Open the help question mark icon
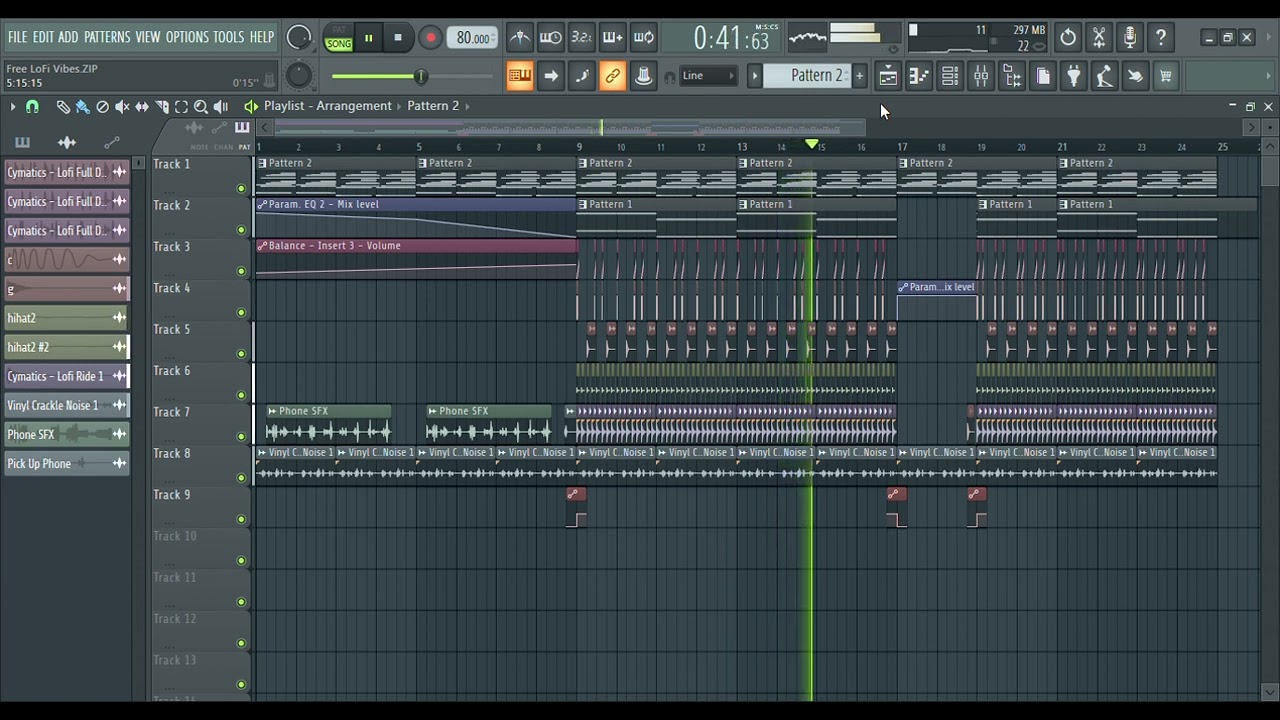Screen dimensions: 1280x720 [1161, 38]
